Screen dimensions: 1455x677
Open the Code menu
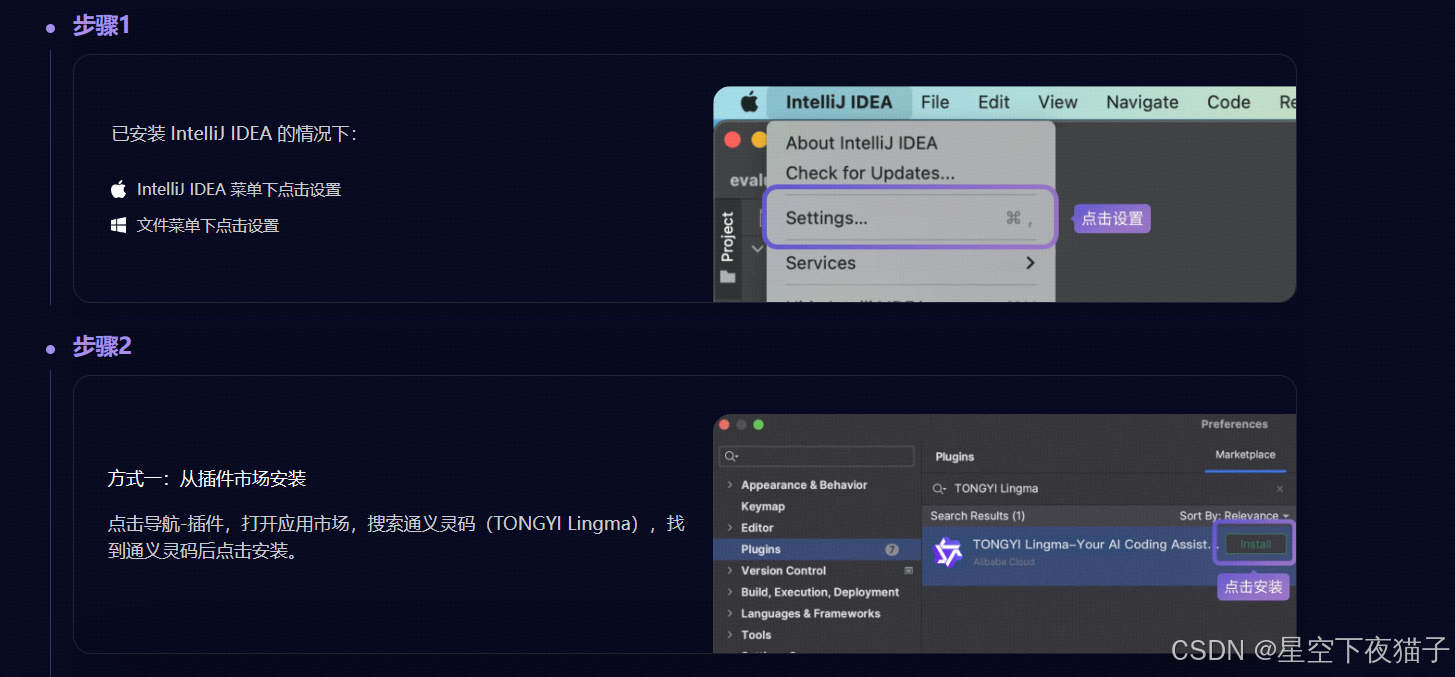(x=1228, y=102)
